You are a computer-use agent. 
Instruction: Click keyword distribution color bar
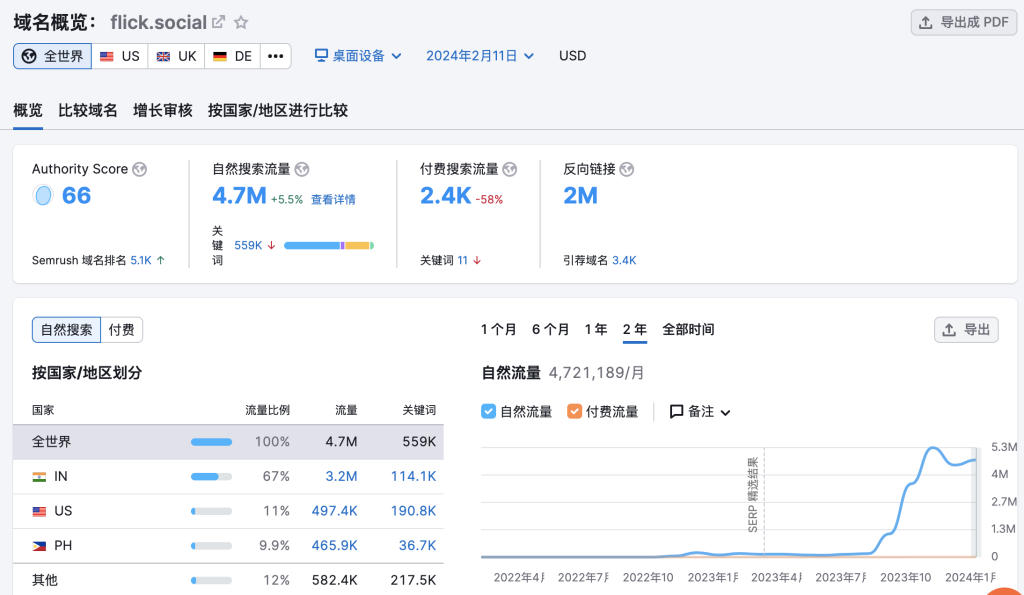[x=329, y=246]
